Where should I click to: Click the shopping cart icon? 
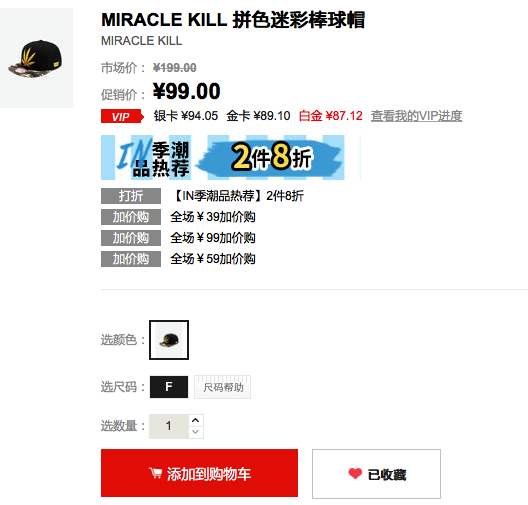tap(156, 473)
